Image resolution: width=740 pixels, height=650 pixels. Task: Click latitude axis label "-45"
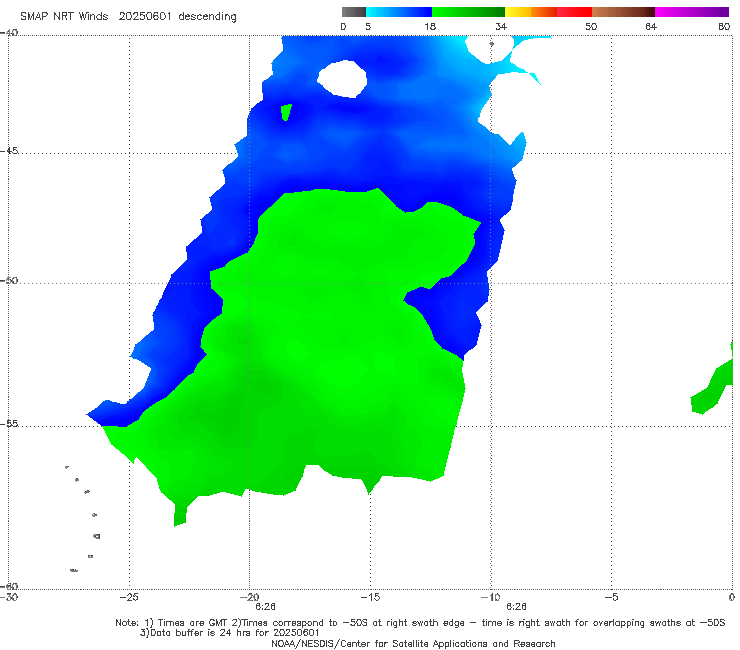click(9, 151)
